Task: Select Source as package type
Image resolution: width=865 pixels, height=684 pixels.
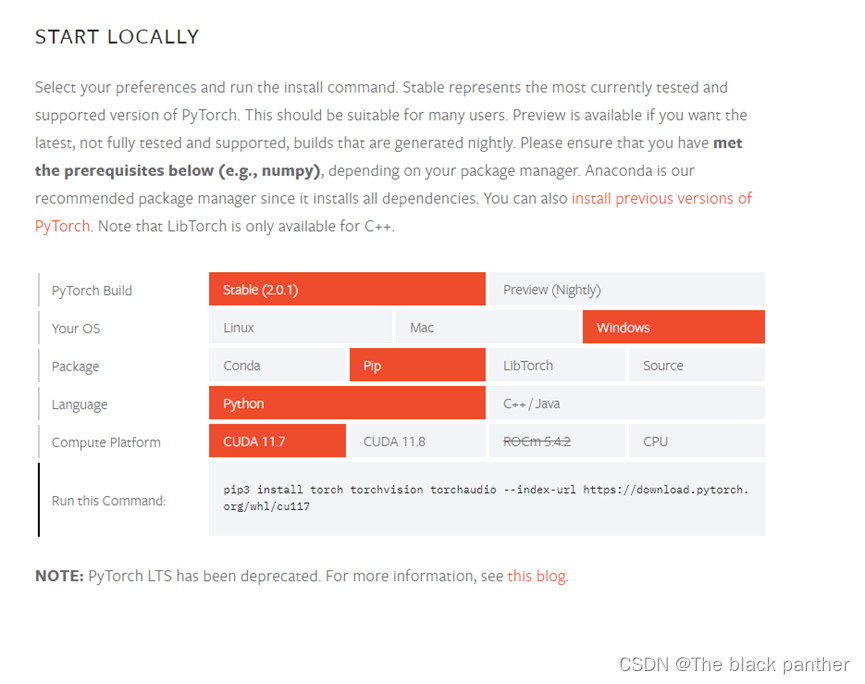Action: [x=696, y=366]
